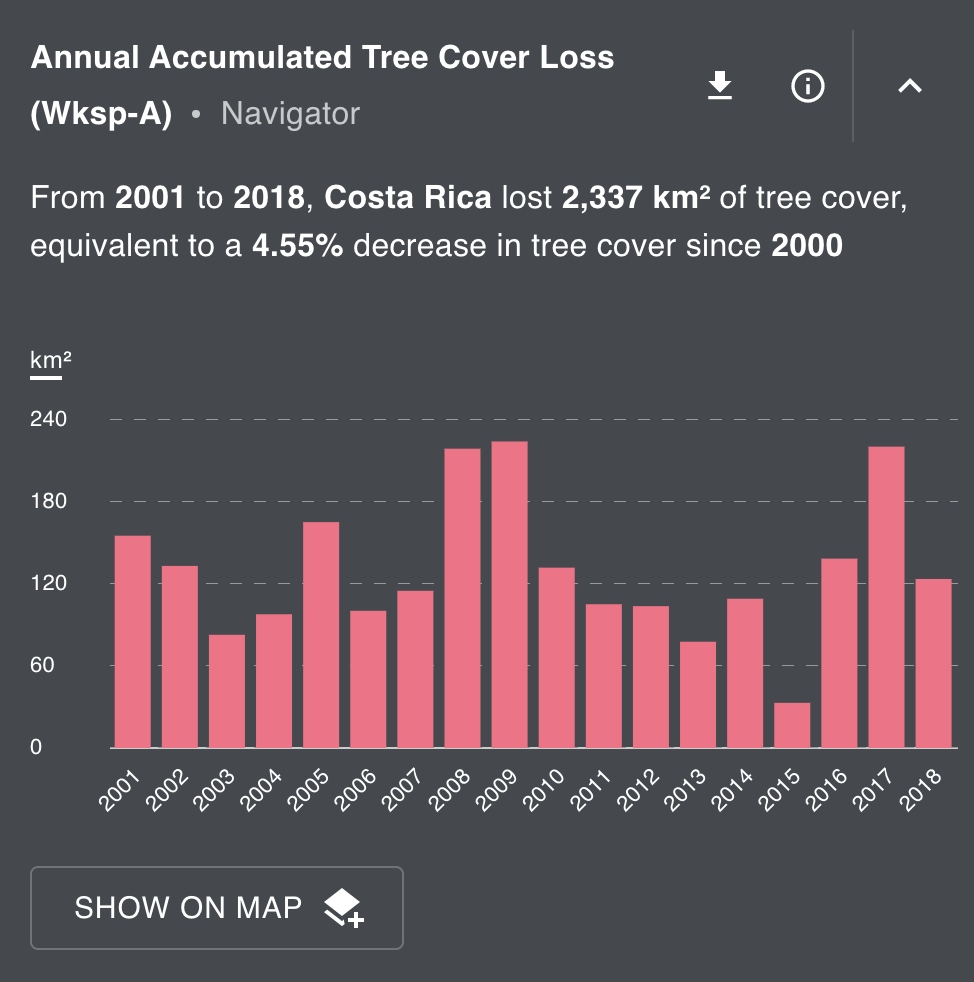The height and width of the screenshot is (982, 974).
Task: Click the 2010 x-axis year label
Action: pyautogui.click(x=547, y=788)
